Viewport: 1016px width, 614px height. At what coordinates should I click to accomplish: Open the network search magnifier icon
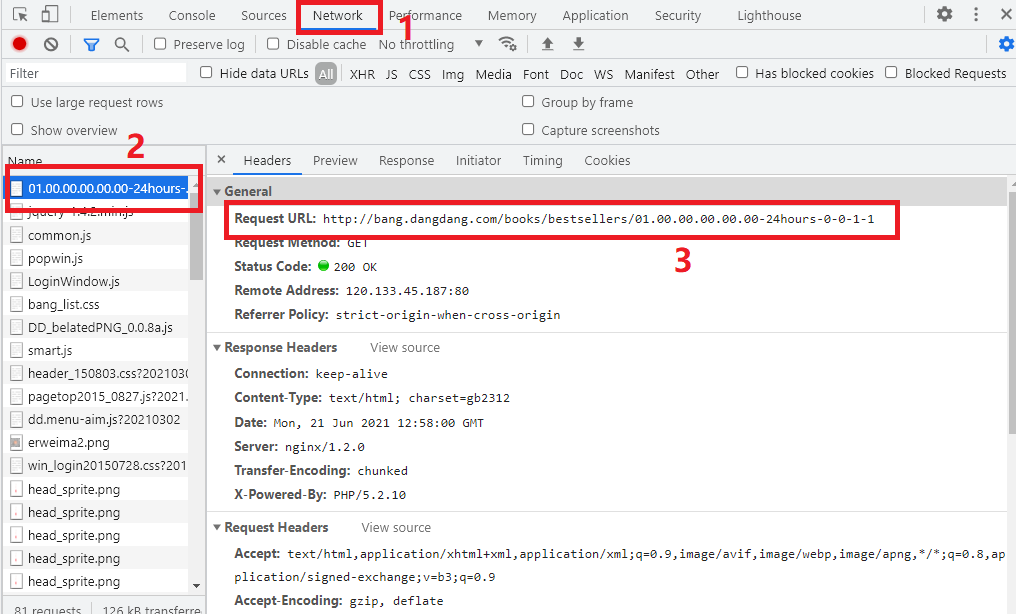[121, 44]
